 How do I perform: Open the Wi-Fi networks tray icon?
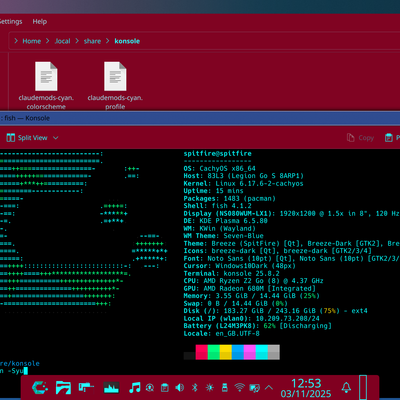[x=239, y=387]
